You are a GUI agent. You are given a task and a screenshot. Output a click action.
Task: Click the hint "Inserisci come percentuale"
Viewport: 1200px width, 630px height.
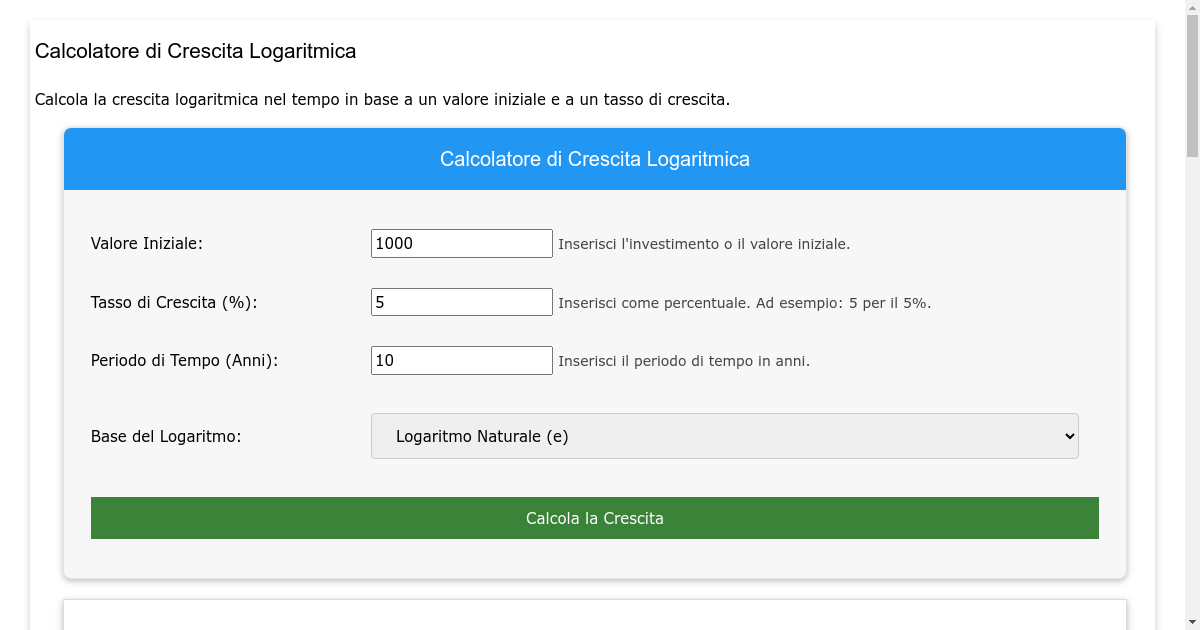(x=744, y=303)
